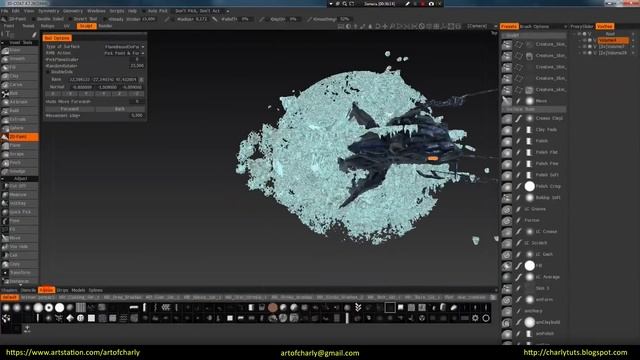
Task: Select the highlighted 2D-Paint tool
Action: coord(20,137)
